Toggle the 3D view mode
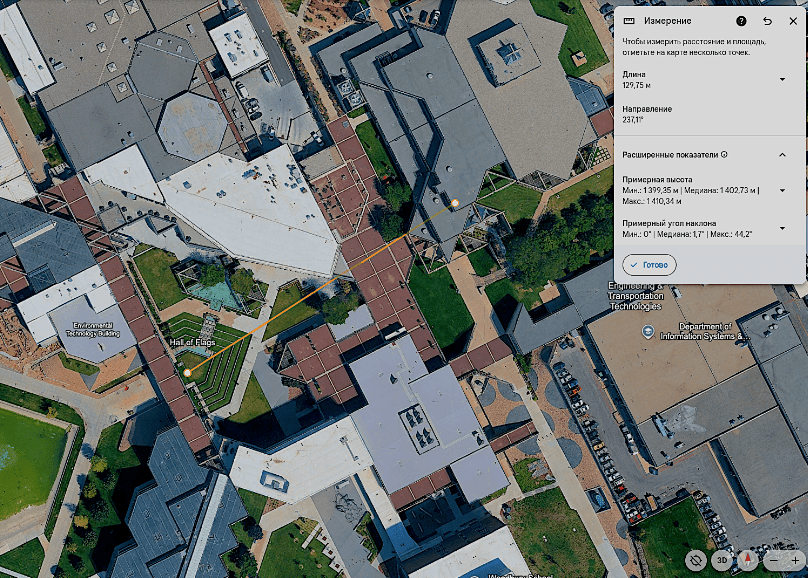The height and width of the screenshot is (578, 808). (720, 561)
